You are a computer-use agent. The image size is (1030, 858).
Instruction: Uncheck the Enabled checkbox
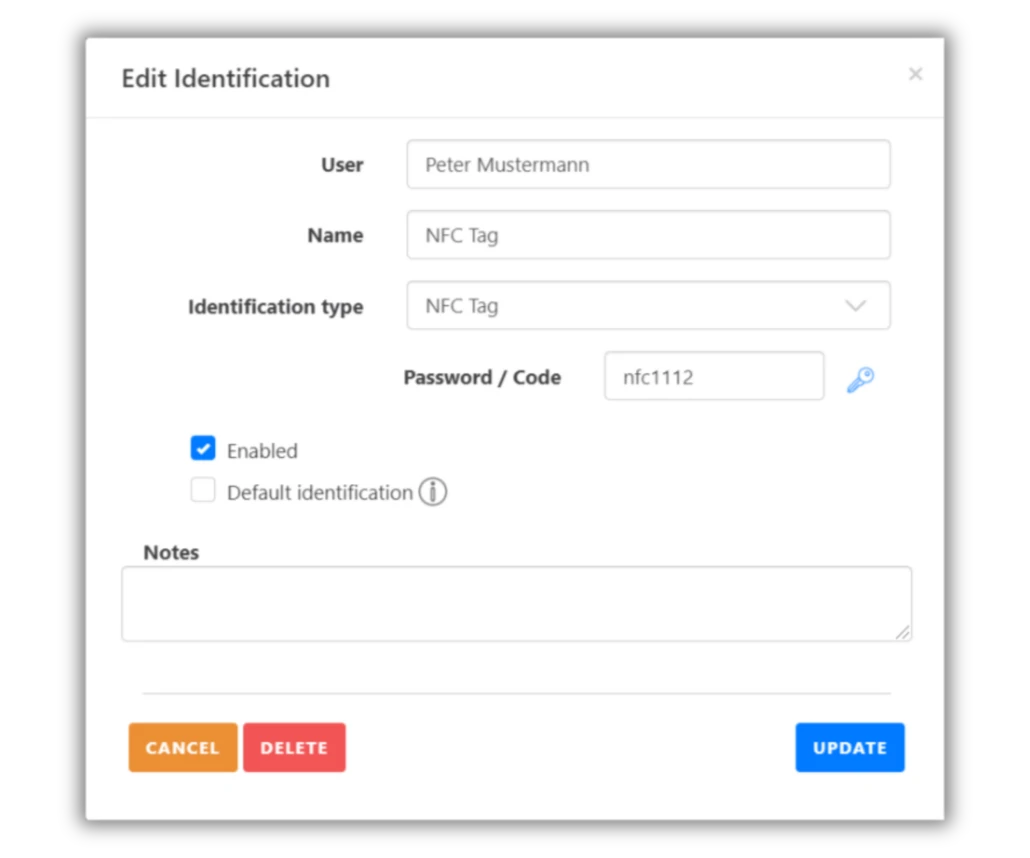(203, 448)
